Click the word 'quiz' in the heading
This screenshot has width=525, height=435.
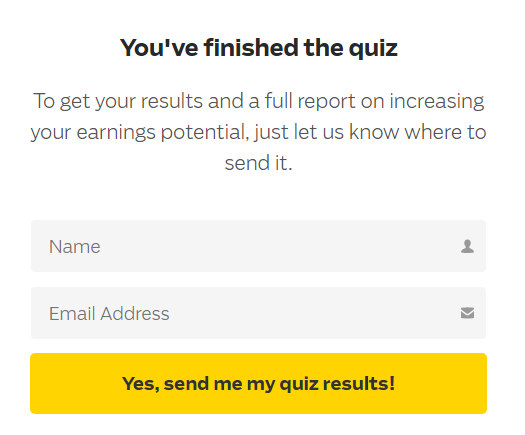(x=373, y=49)
